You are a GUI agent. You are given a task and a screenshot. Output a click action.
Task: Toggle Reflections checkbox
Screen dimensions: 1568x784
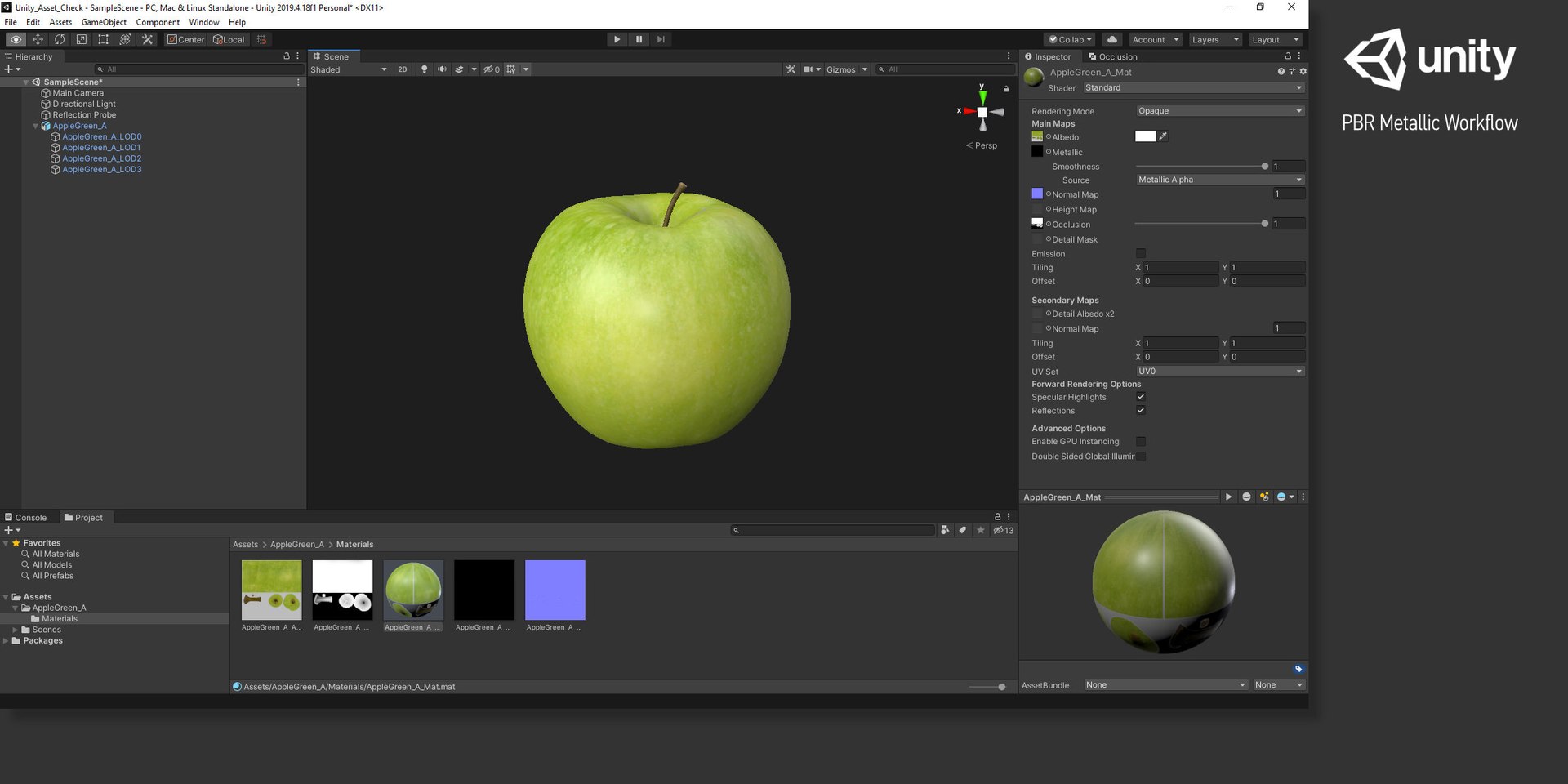point(1141,410)
